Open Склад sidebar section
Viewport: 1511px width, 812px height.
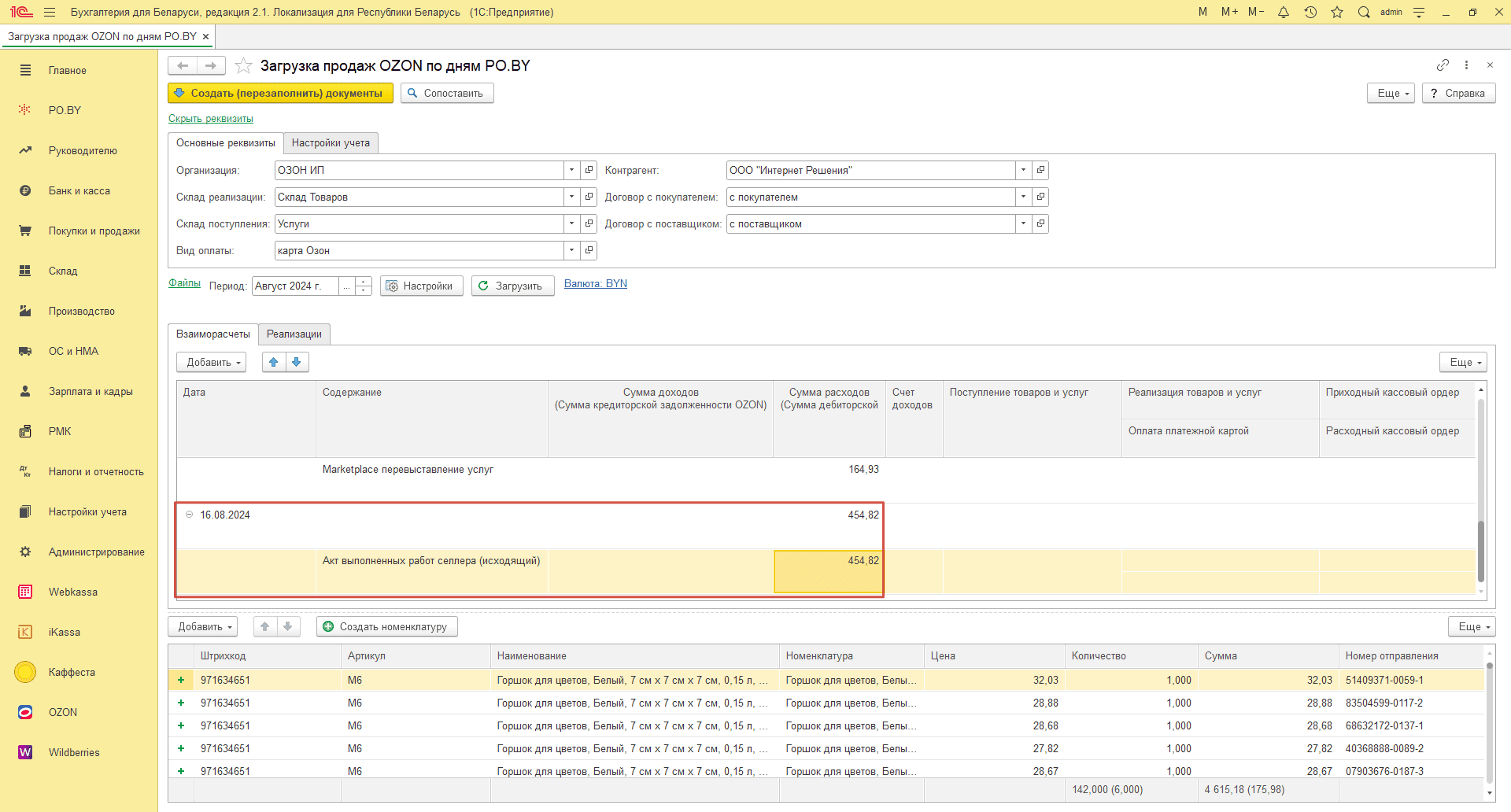pyautogui.click(x=63, y=271)
